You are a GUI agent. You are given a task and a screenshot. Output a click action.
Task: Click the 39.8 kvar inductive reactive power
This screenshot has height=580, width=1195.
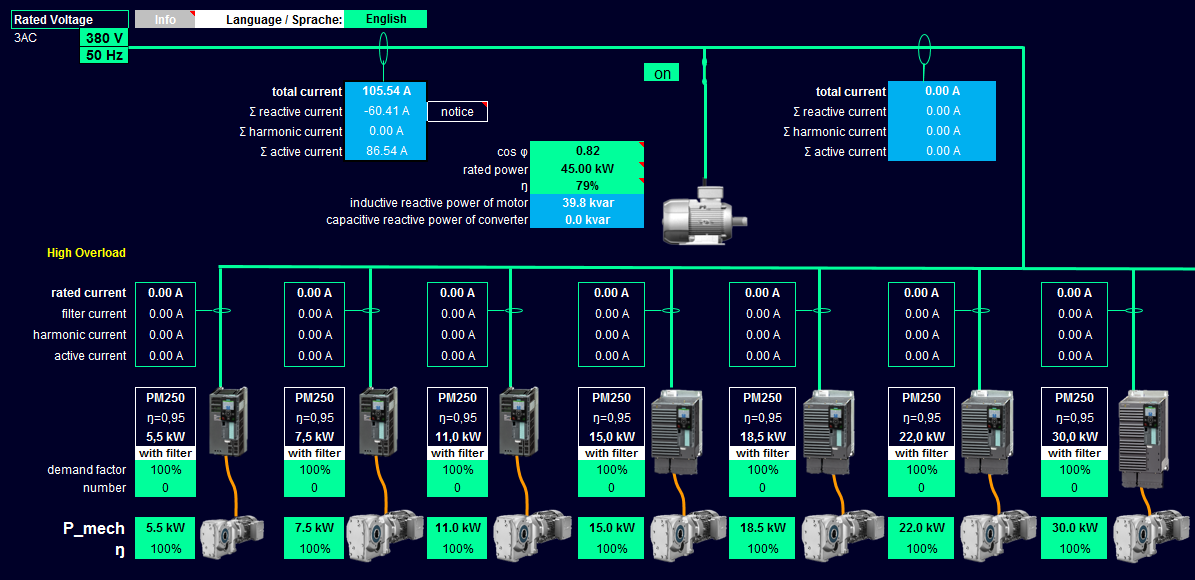tap(587, 203)
